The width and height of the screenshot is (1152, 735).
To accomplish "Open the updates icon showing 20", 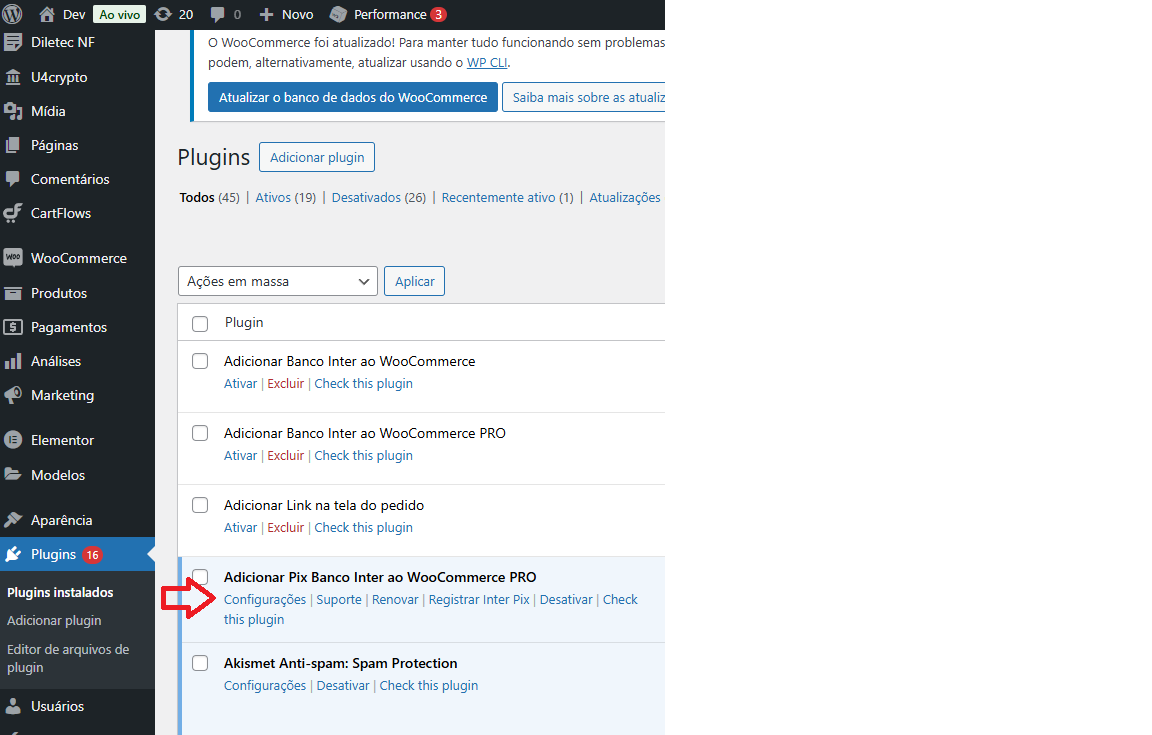I will (x=163, y=14).
